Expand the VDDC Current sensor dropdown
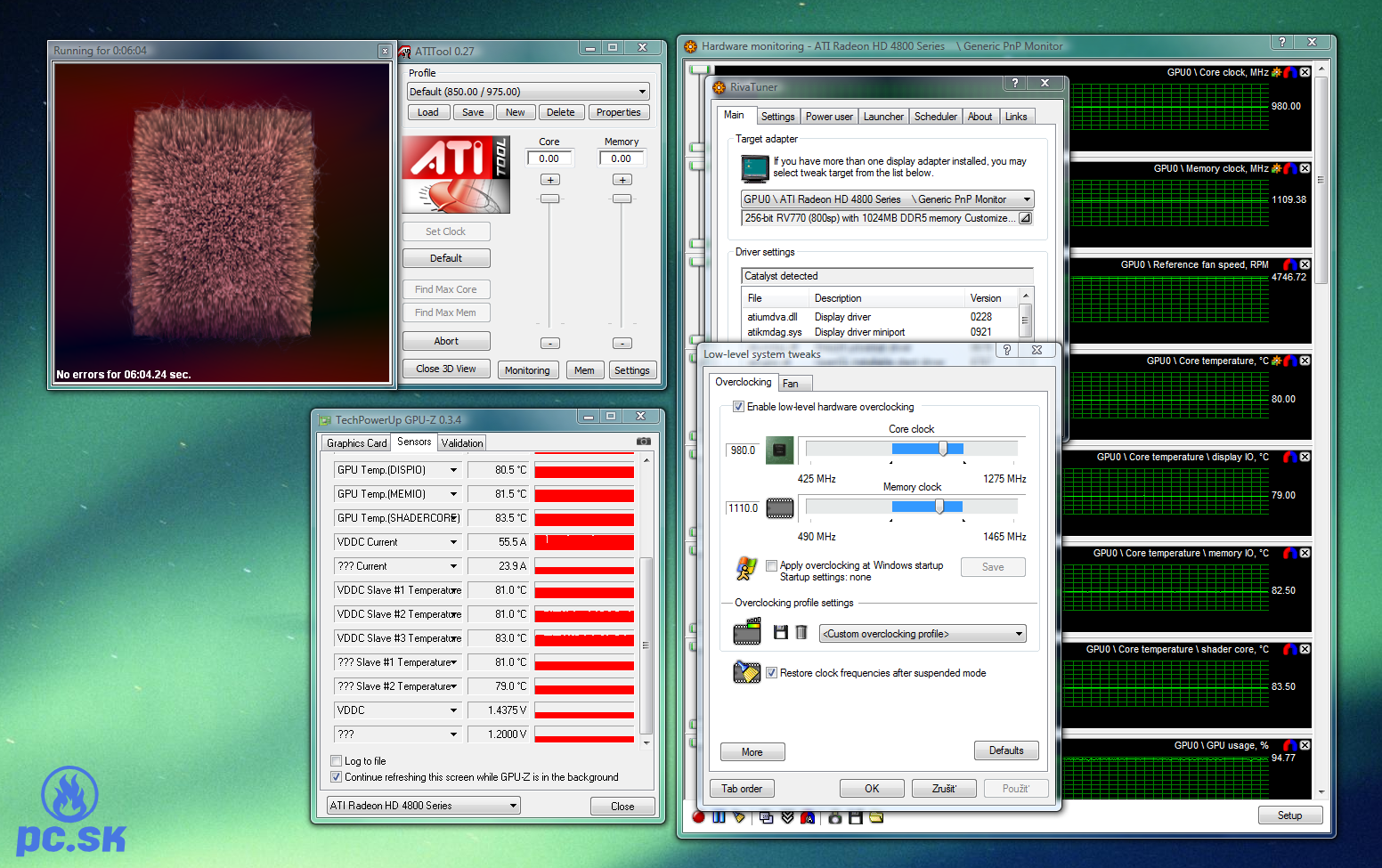 453,542
